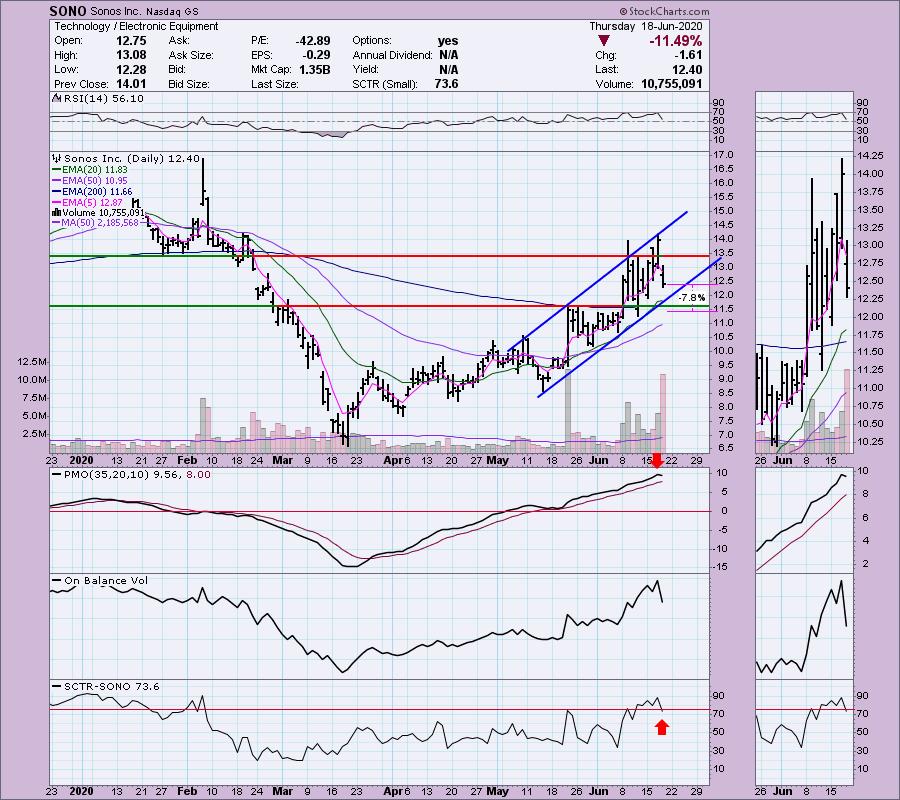Click the EPS value -0.29

(x=317, y=55)
